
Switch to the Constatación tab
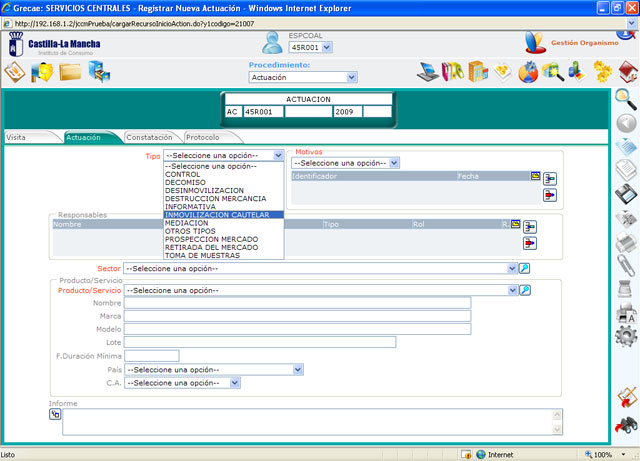tap(150, 137)
